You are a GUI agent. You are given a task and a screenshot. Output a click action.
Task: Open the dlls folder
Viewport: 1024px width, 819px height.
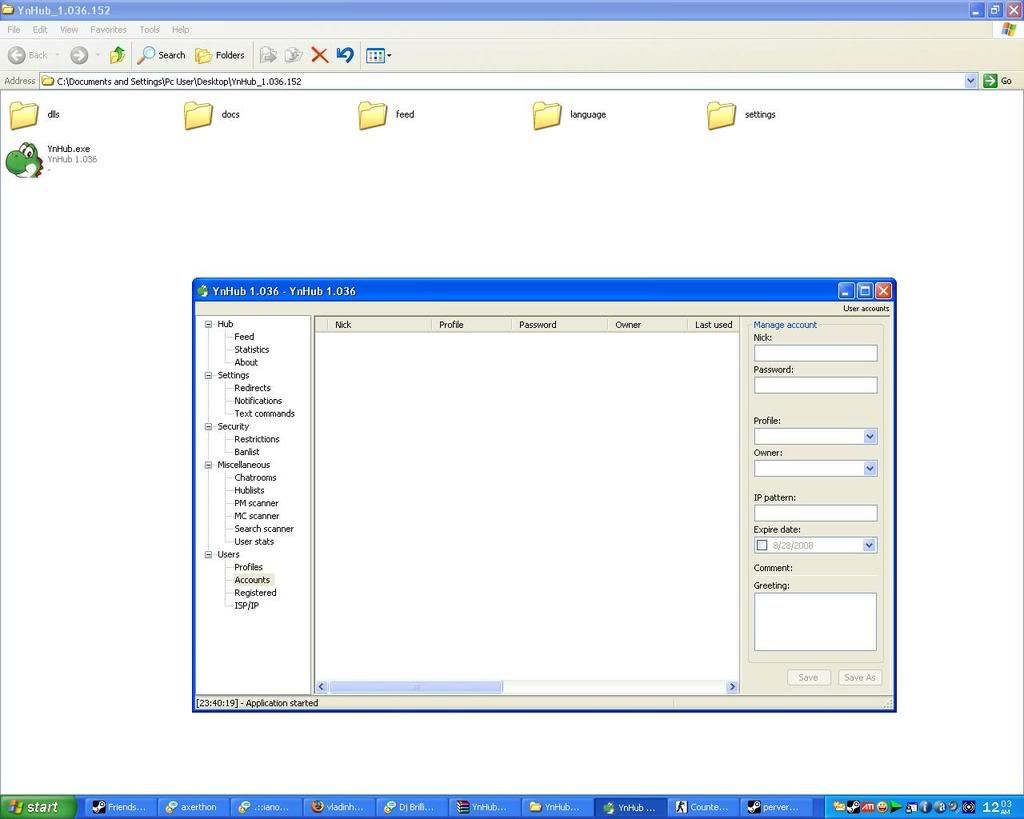tap(24, 115)
